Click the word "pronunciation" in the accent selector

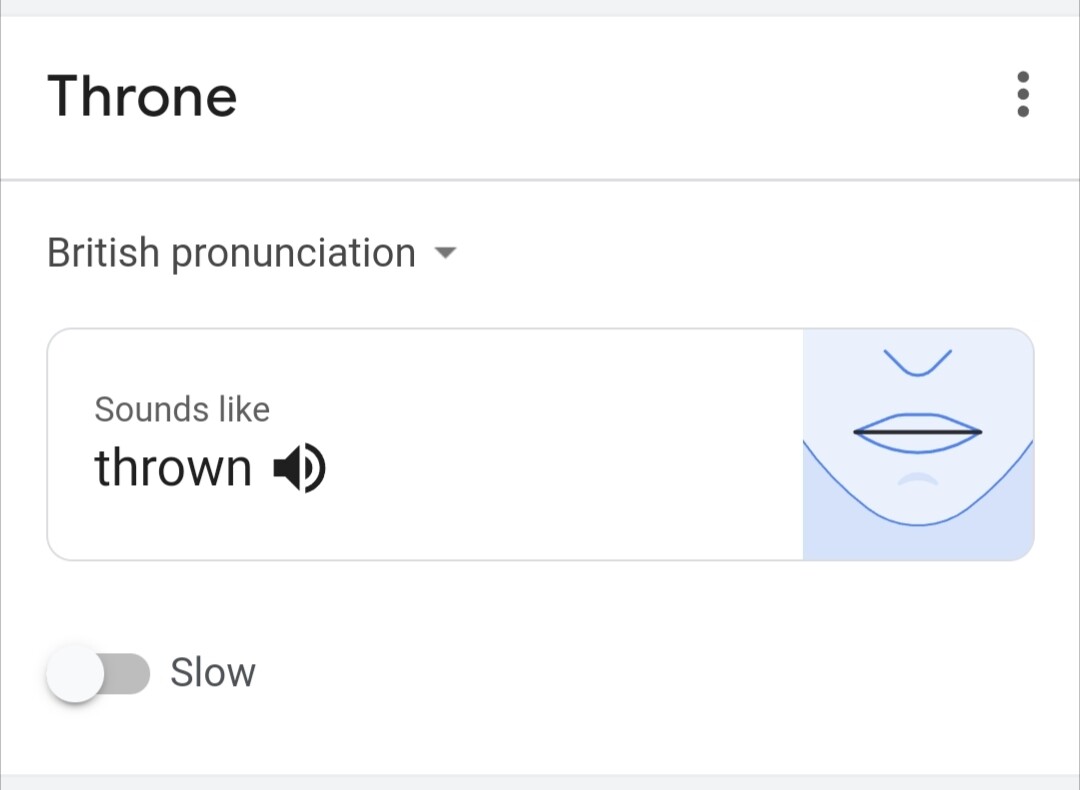tap(292, 254)
